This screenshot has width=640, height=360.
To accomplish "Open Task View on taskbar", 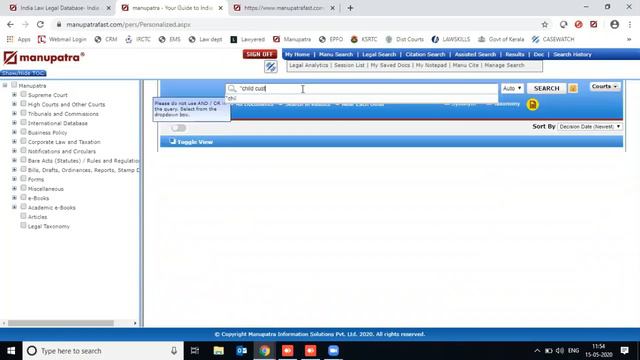I will [195, 351].
